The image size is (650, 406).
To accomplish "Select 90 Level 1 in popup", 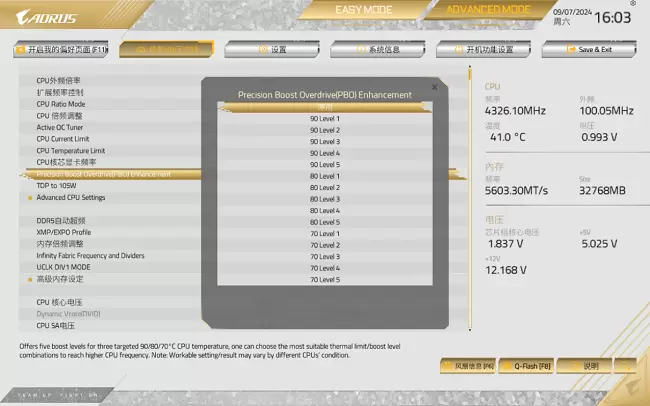I will 325,118.
